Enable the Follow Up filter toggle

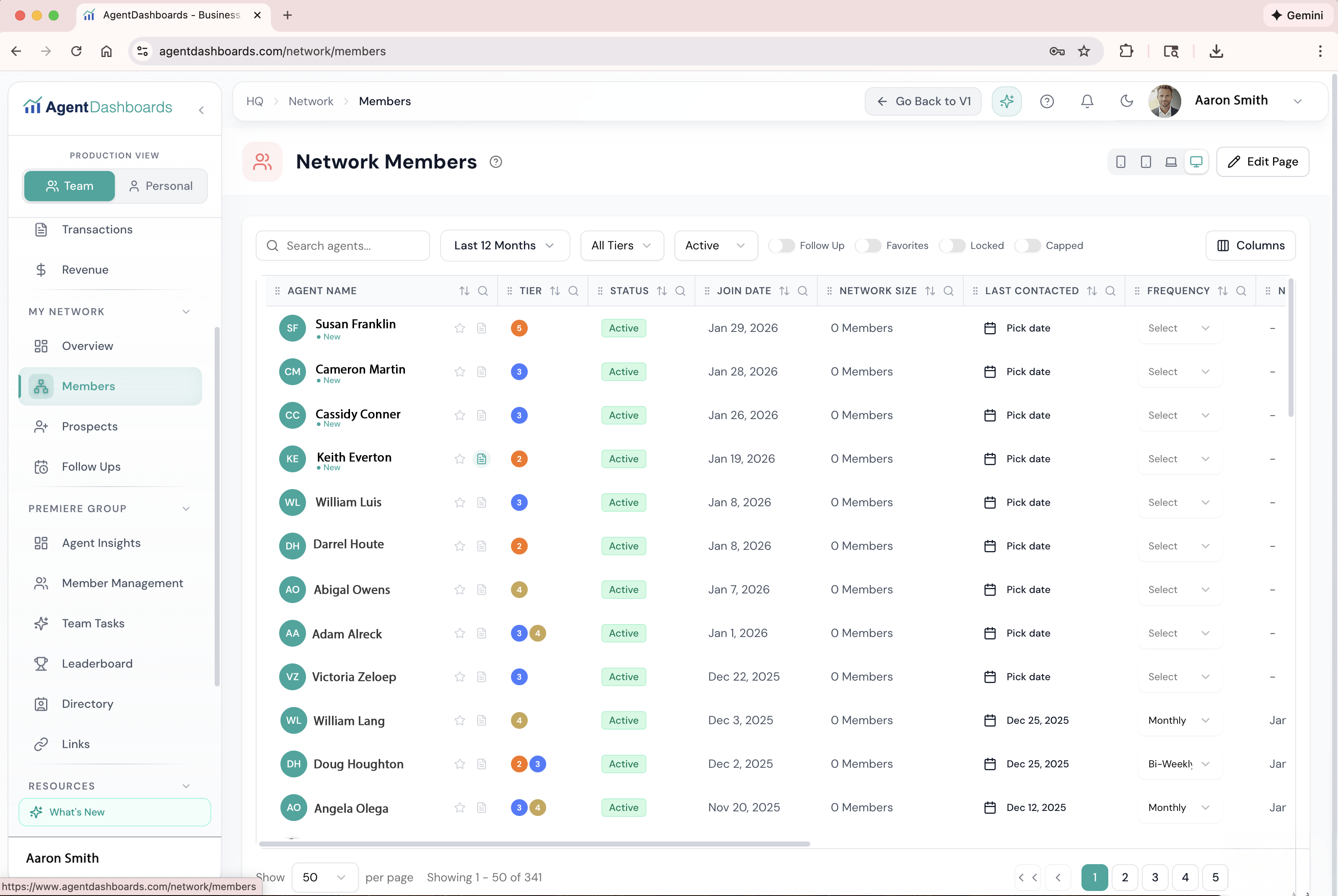pos(783,245)
